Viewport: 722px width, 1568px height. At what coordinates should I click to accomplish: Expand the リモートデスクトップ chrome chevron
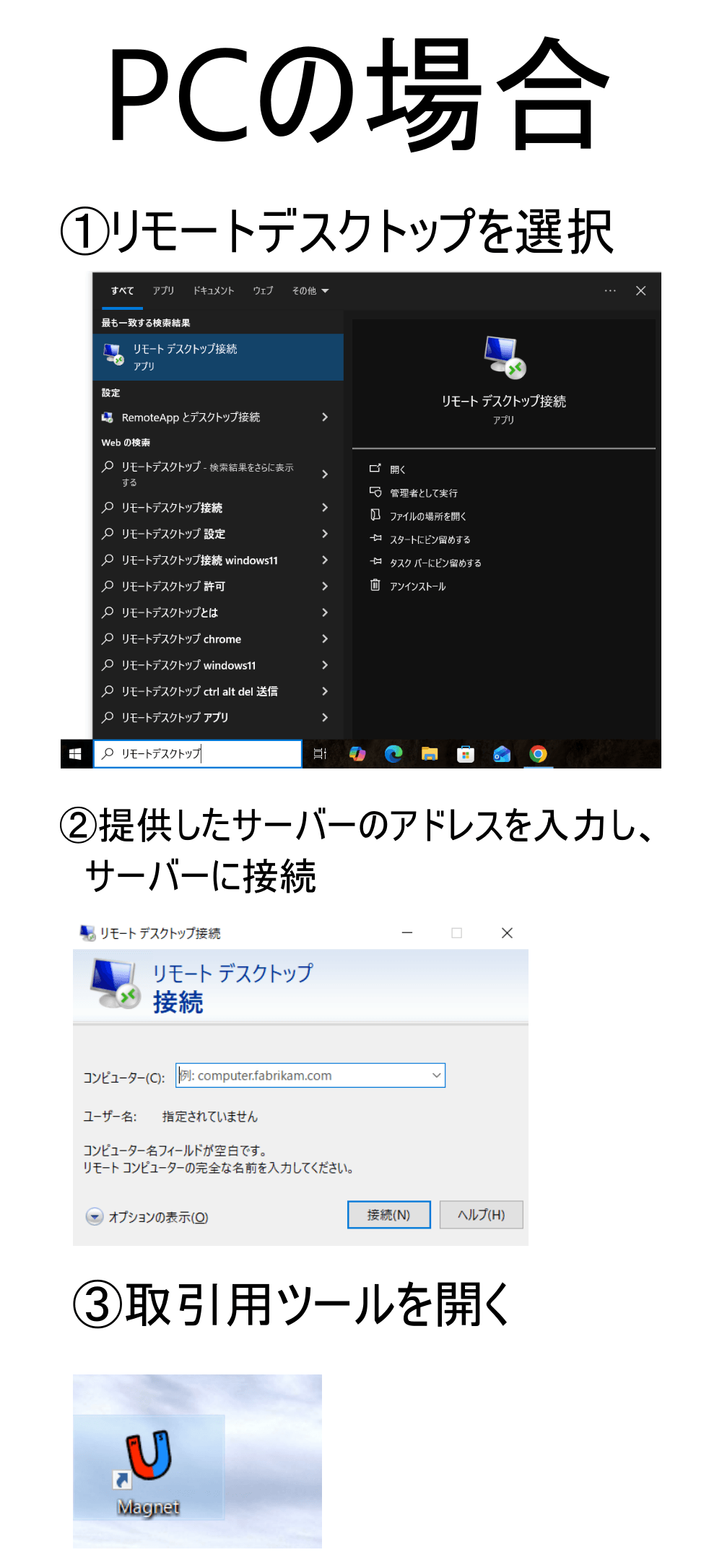coord(325,638)
